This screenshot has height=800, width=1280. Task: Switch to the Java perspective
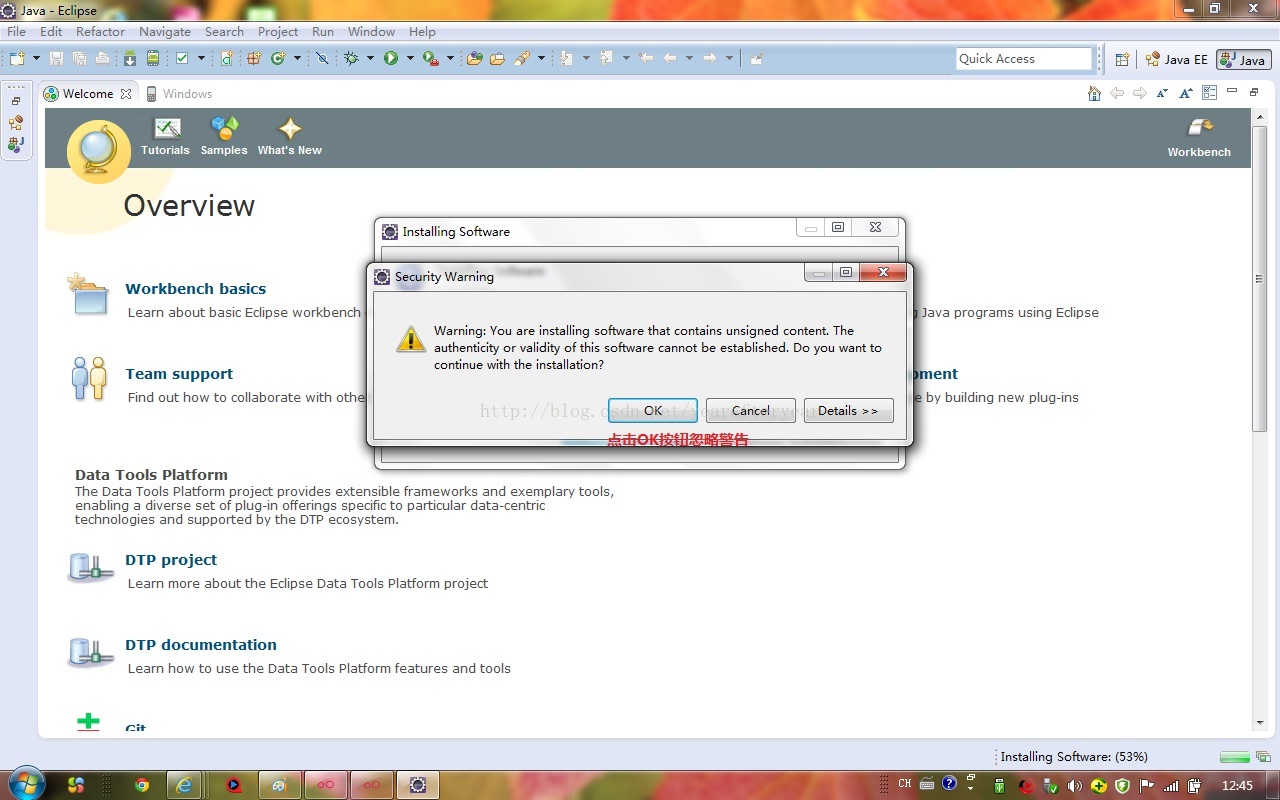(1243, 59)
